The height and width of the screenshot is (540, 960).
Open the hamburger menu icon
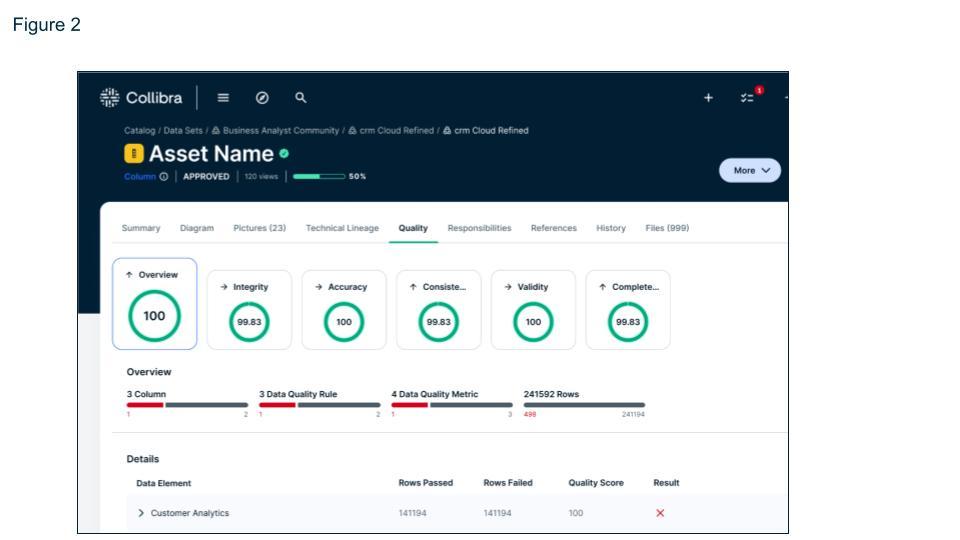[223, 97]
